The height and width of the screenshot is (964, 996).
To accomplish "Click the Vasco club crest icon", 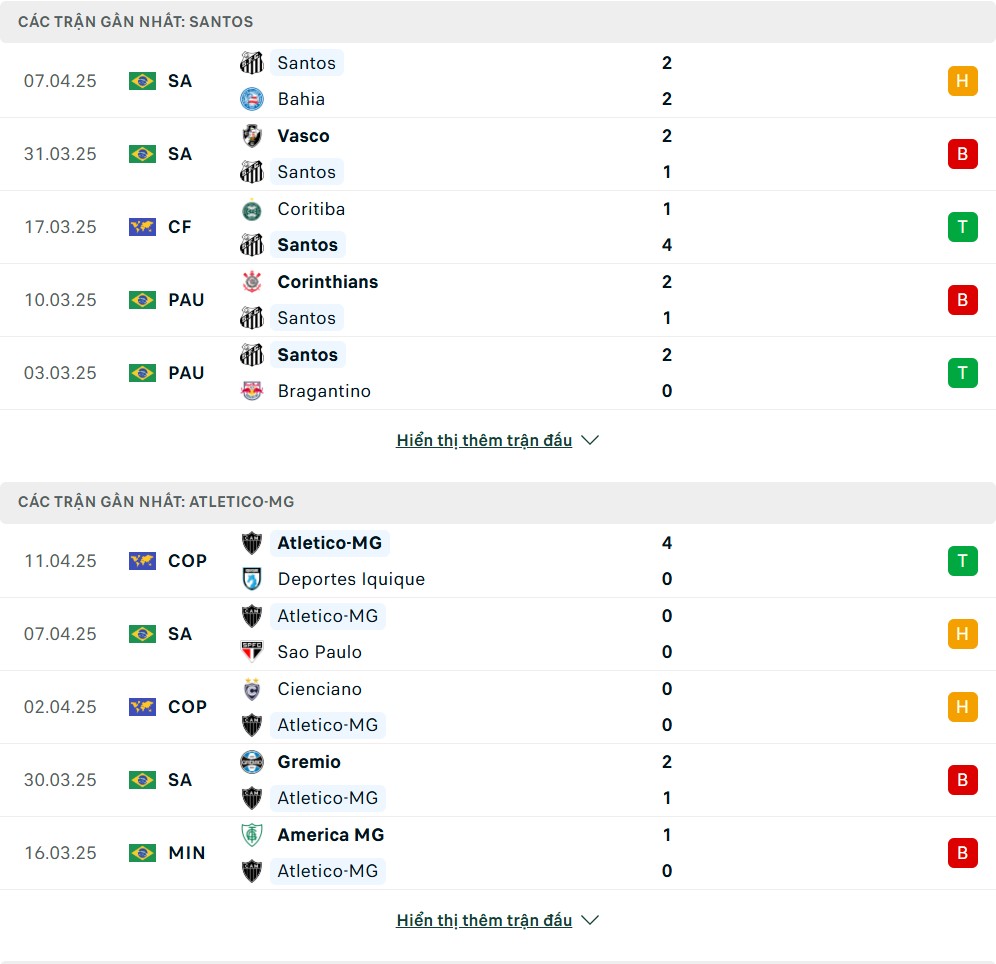I will (252, 136).
